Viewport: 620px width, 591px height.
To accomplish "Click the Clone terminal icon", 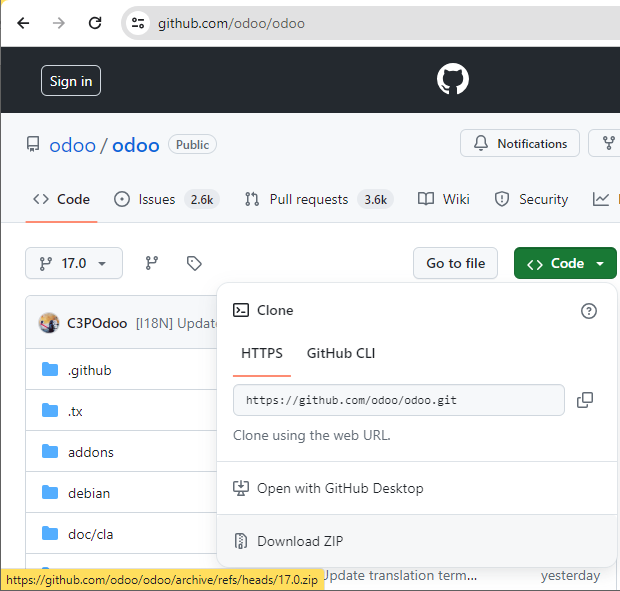I will (x=241, y=310).
